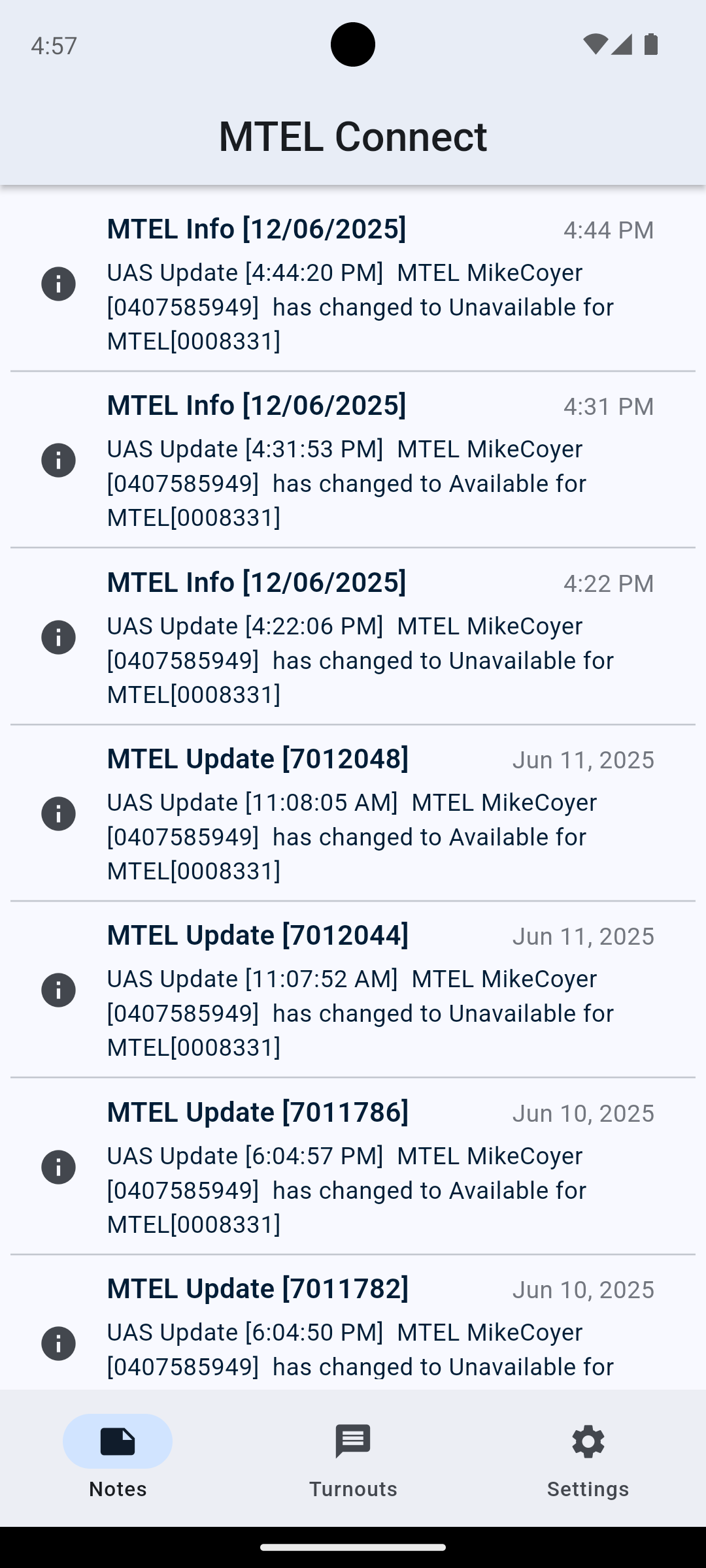
Task: Tap the Settings gear icon
Action: click(x=588, y=1441)
